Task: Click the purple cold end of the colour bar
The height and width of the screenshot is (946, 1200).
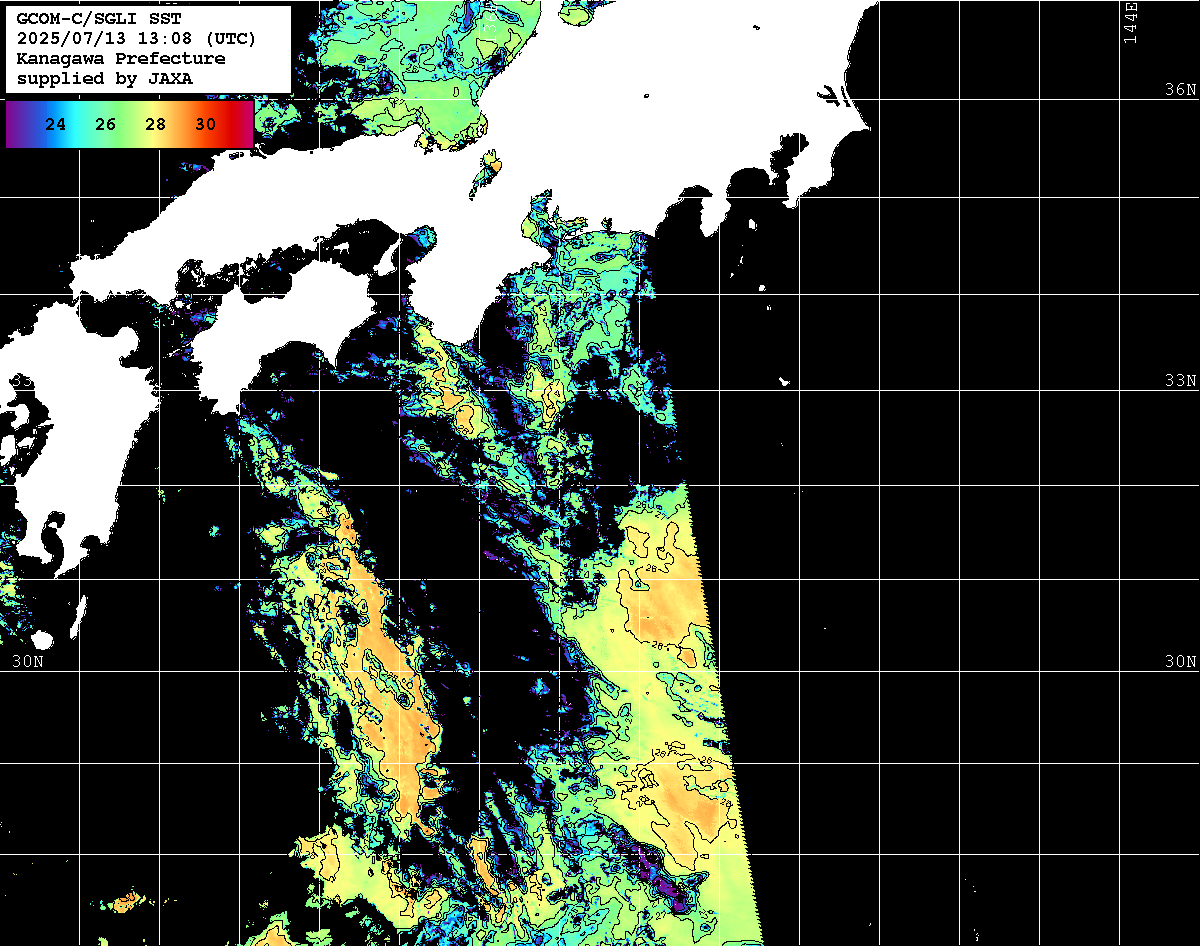Action: tap(17, 125)
